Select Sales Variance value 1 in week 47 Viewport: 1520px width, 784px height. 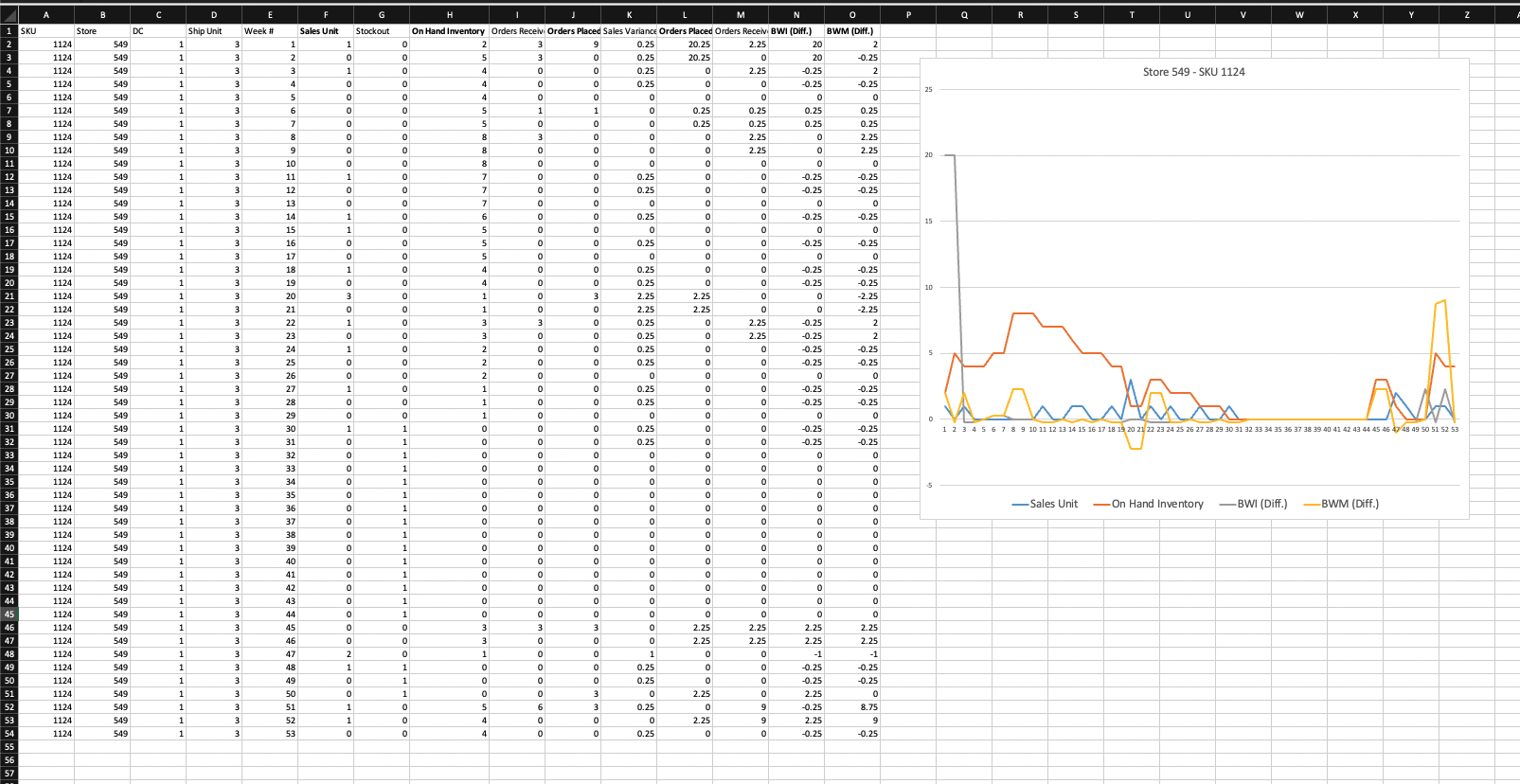click(x=629, y=654)
